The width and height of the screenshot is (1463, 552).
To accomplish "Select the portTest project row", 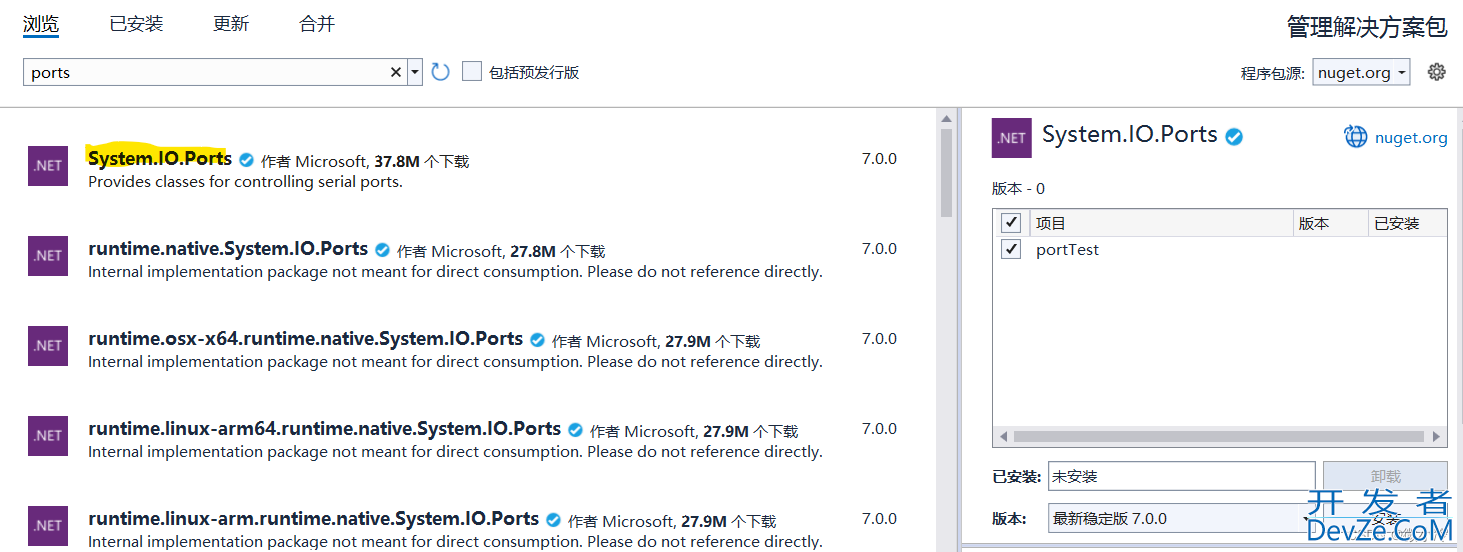I will tap(1220, 250).
